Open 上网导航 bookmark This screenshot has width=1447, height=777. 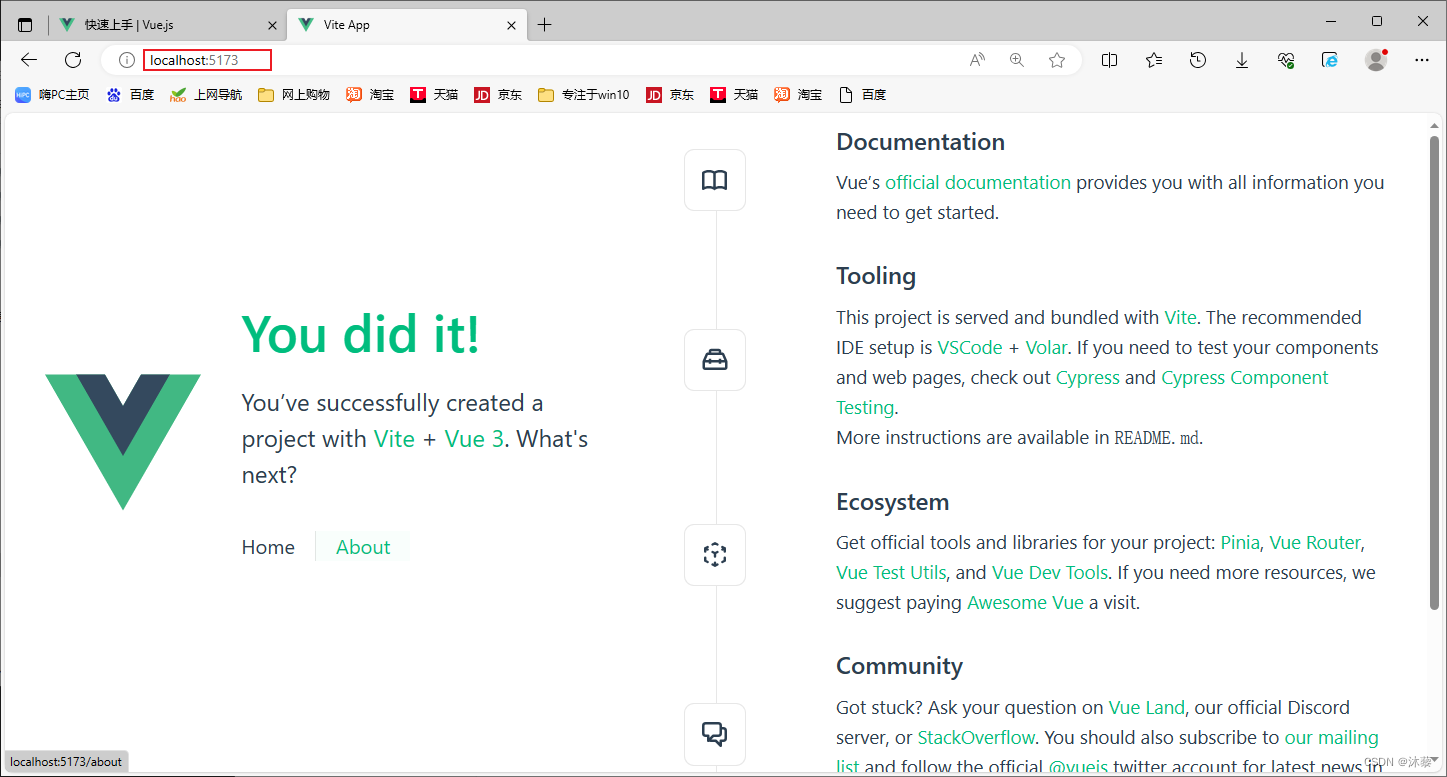pyautogui.click(x=207, y=95)
